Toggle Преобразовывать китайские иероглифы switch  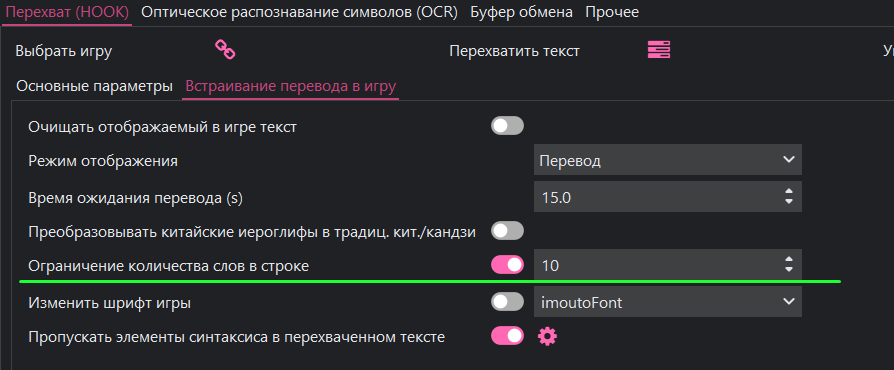[x=507, y=231]
